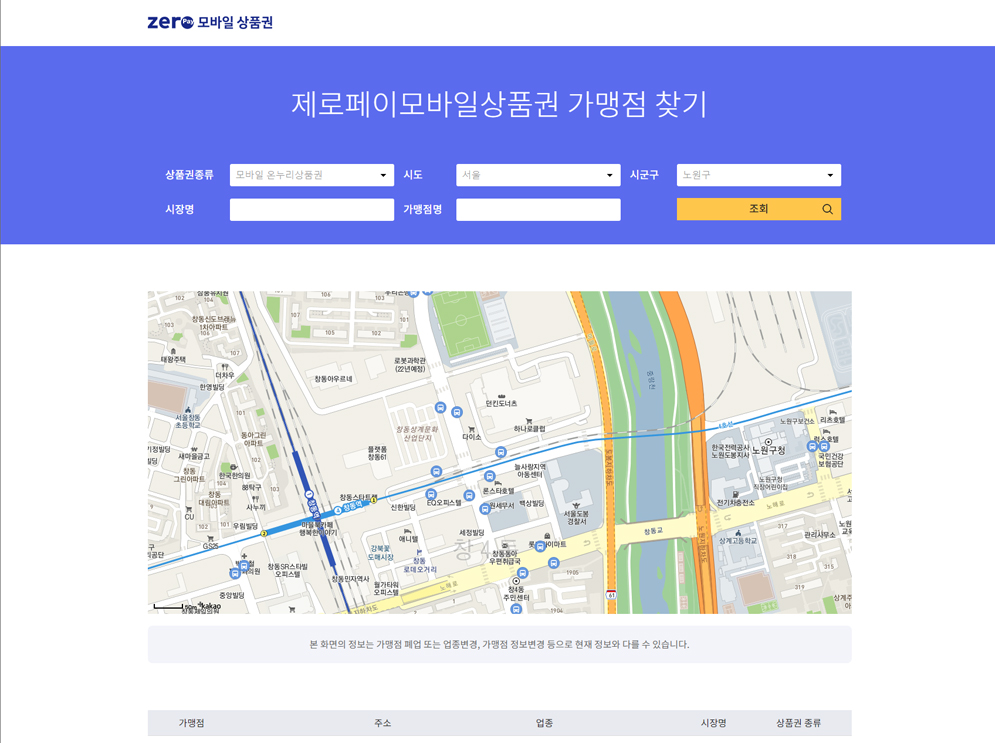
Task: Click the convenience store icon beside CU
Action: tap(189, 509)
